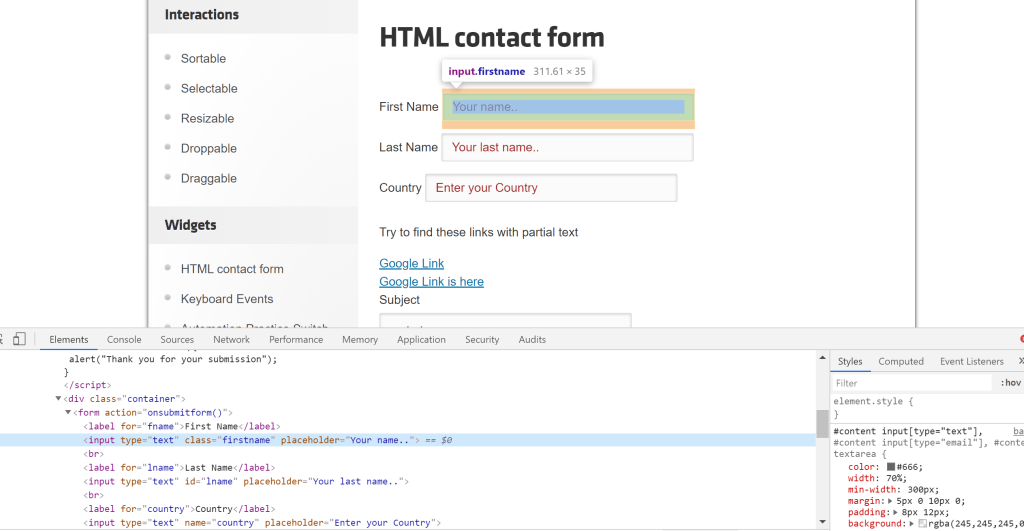The image size is (1024, 531).
Task: Open the #666 color swatch picker
Action: pos(891,467)
